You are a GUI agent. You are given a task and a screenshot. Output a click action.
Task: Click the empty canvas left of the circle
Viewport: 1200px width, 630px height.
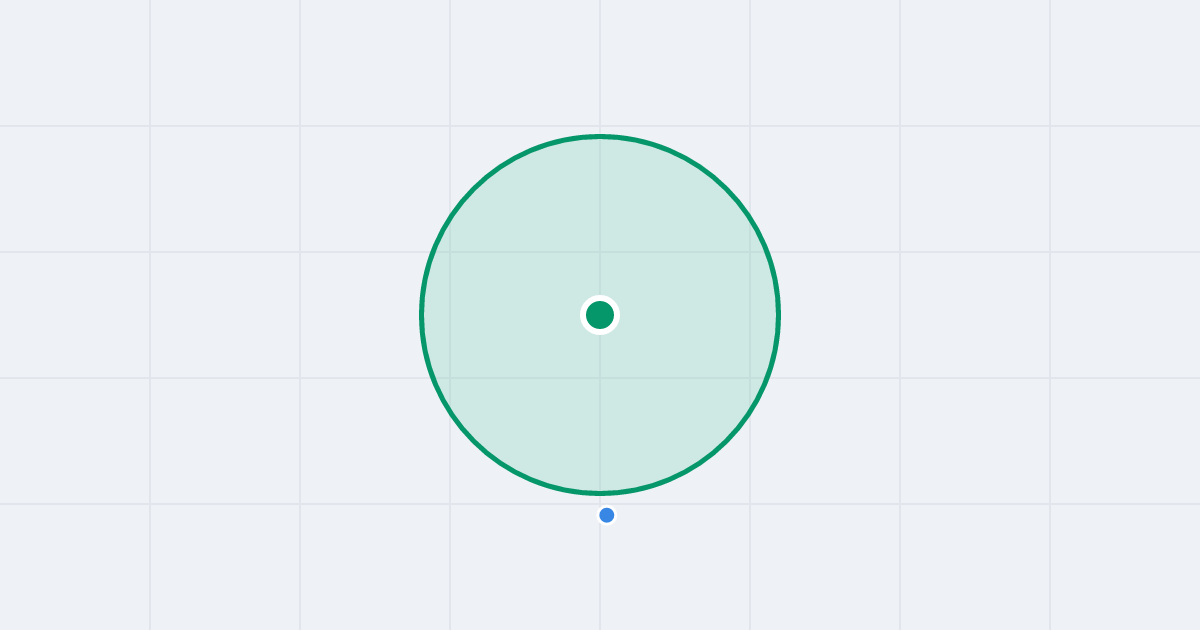[x=225, y=315]
